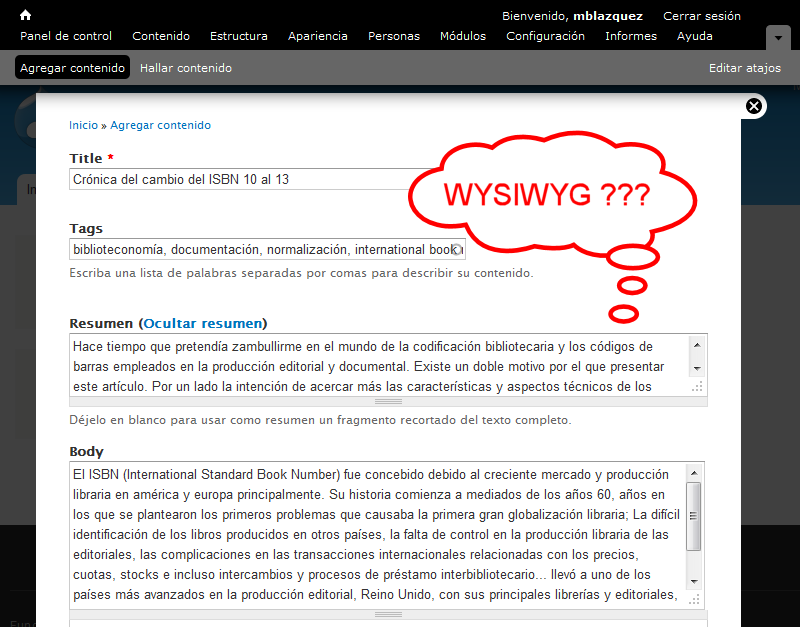Viewport: 800px width, 627px height.
Task: Click the Resumen scrollbar down arrow
Action: [697, 368]
